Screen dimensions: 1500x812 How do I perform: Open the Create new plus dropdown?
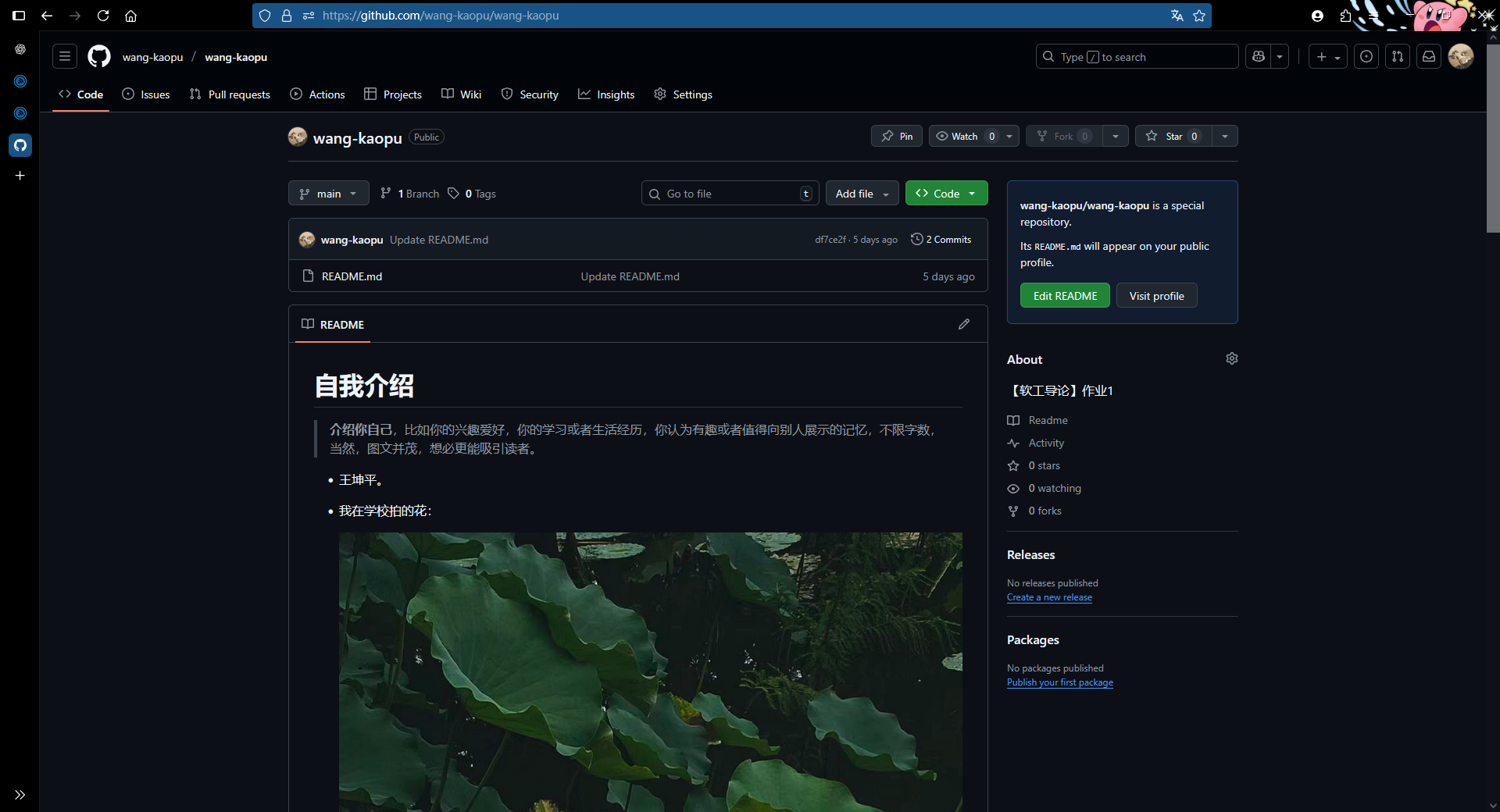click(1328, 56)
